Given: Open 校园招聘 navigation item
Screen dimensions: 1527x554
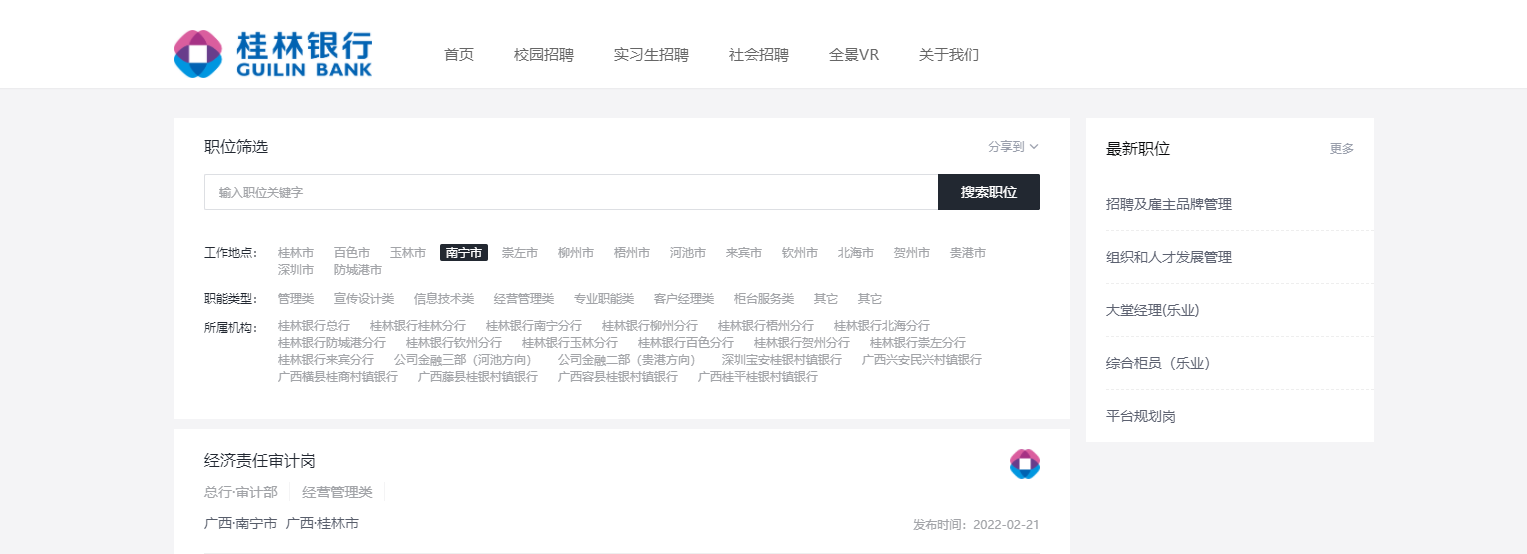Looking at the screenshot, I should tap(544, 55).
